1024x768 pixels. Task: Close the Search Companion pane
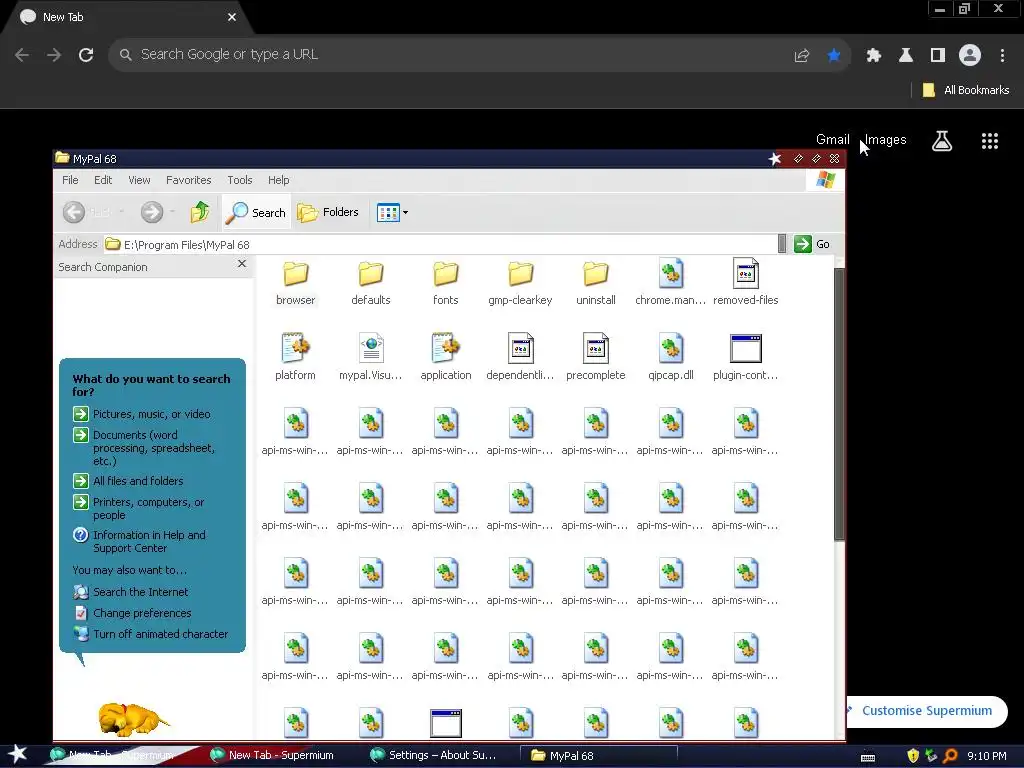tap(242, 264)
